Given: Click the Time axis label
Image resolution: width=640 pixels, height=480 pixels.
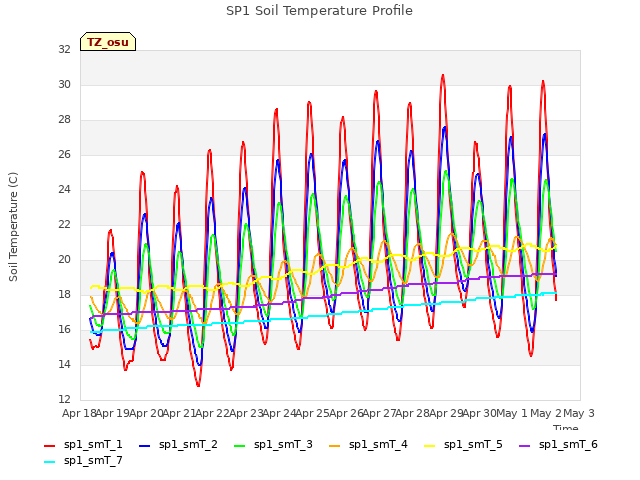Looking at the screenshot, I should 566,427.
